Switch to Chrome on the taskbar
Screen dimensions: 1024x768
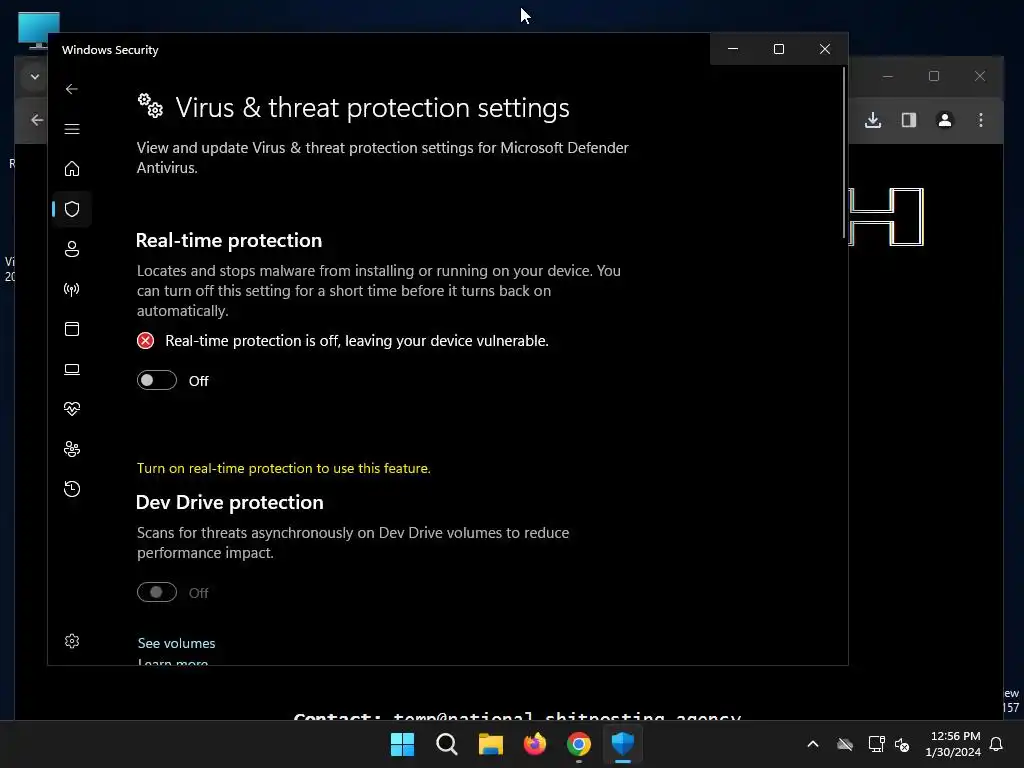click(x=579, y=744)
